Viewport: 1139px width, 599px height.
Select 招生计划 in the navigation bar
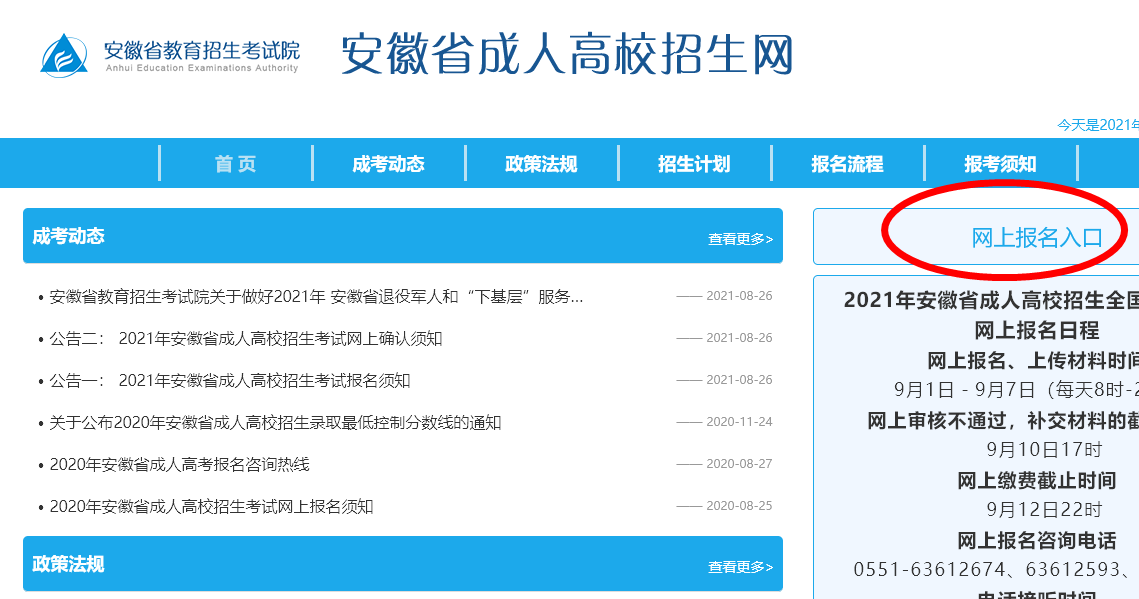pos(694,164)
